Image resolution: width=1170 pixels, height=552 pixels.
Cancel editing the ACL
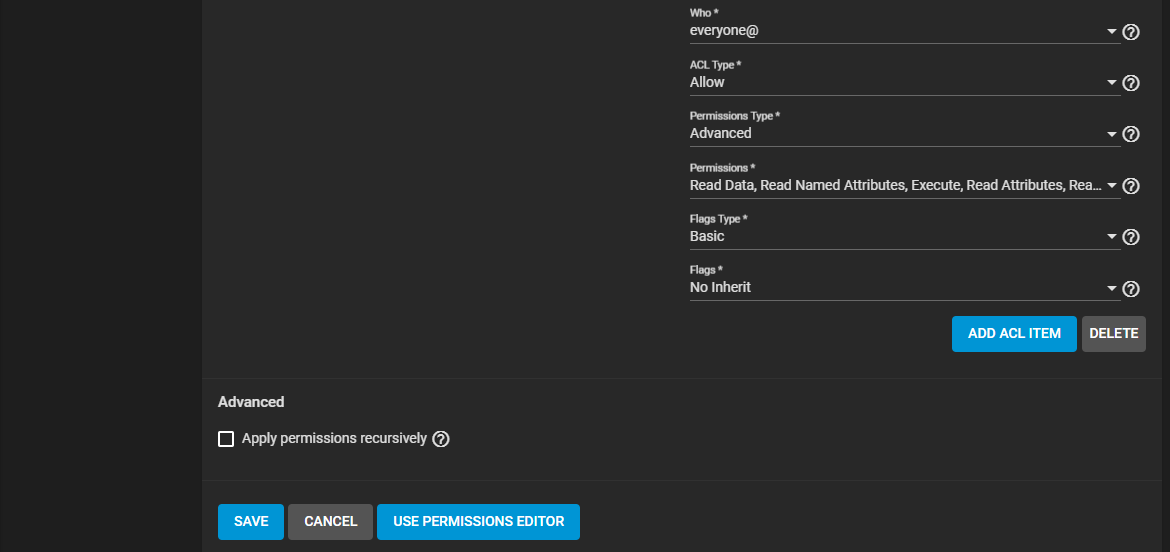coord(330,522)
